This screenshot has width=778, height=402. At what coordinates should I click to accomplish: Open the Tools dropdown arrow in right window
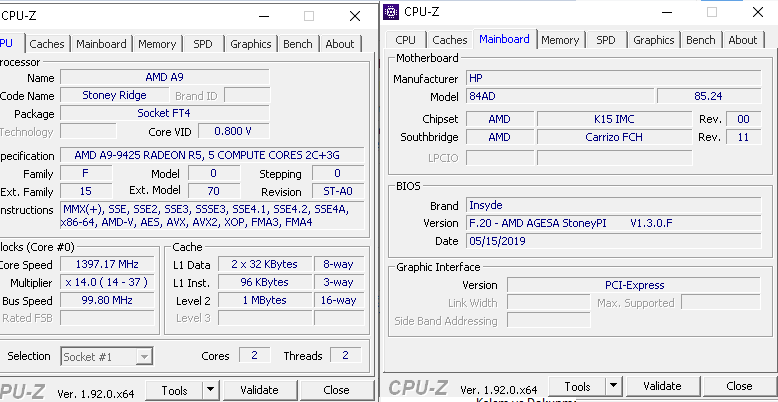point(614,386)
